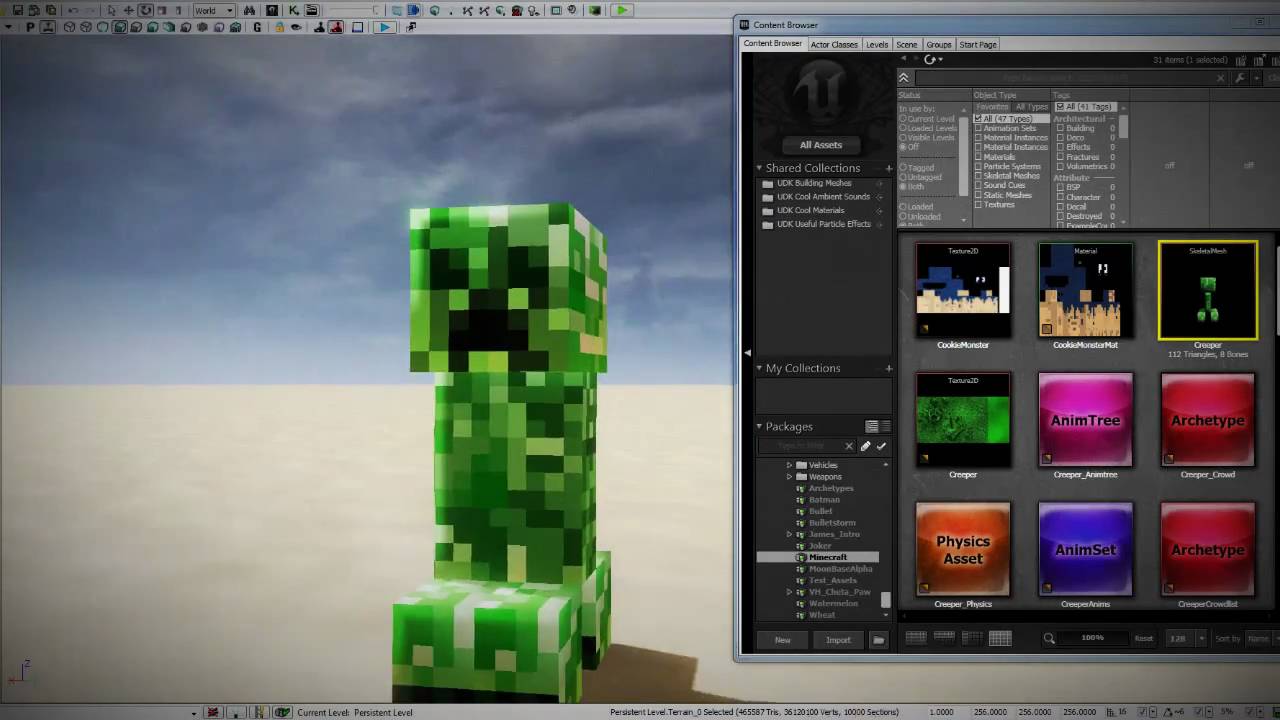Select the highlighted lit view mode icon
Image resolution: width=1280 pixels, height=720 pixels.
119,27
